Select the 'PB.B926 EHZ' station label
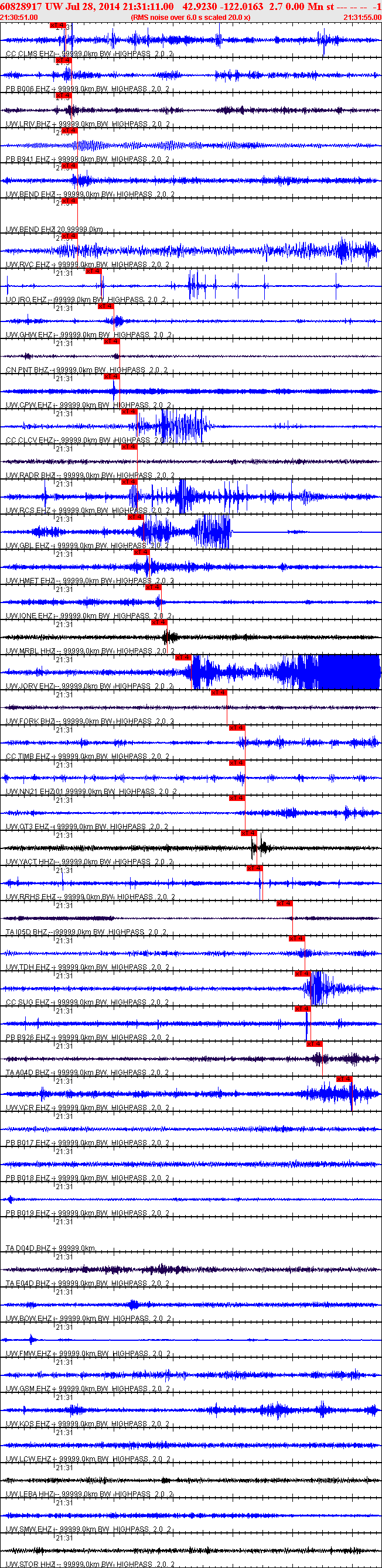The image size is (382, 1568). pos(28,1038)
